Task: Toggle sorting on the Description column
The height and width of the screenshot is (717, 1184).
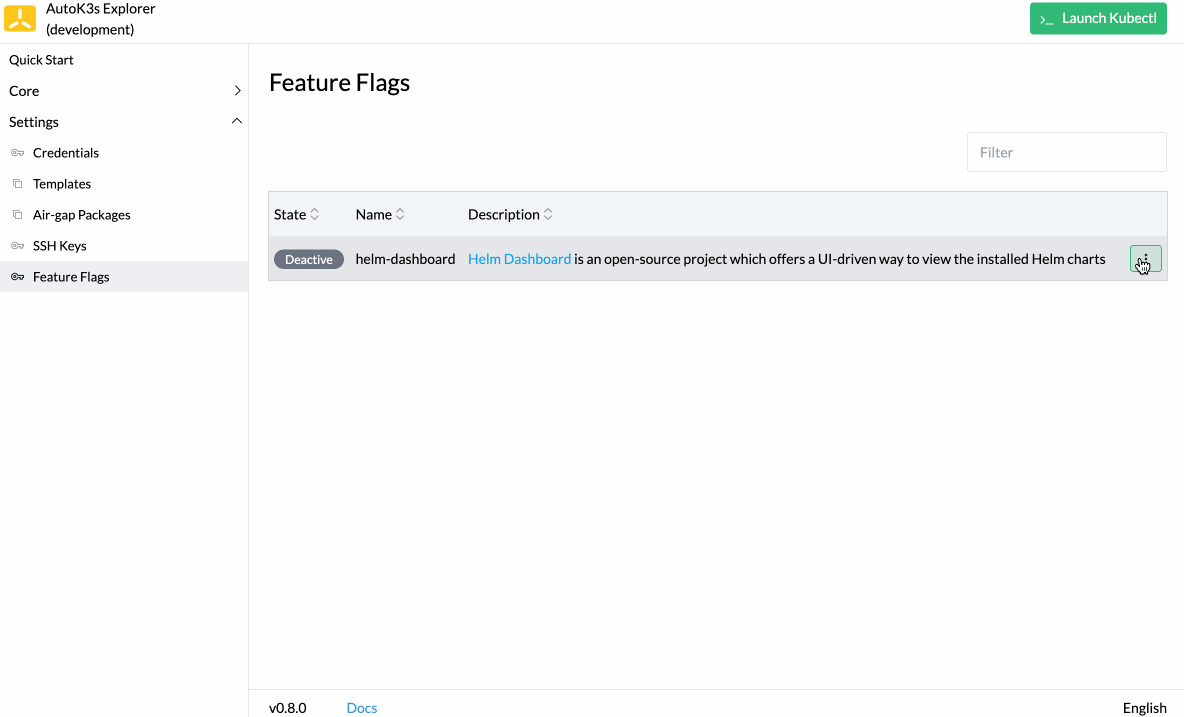Action: (548, 213)
